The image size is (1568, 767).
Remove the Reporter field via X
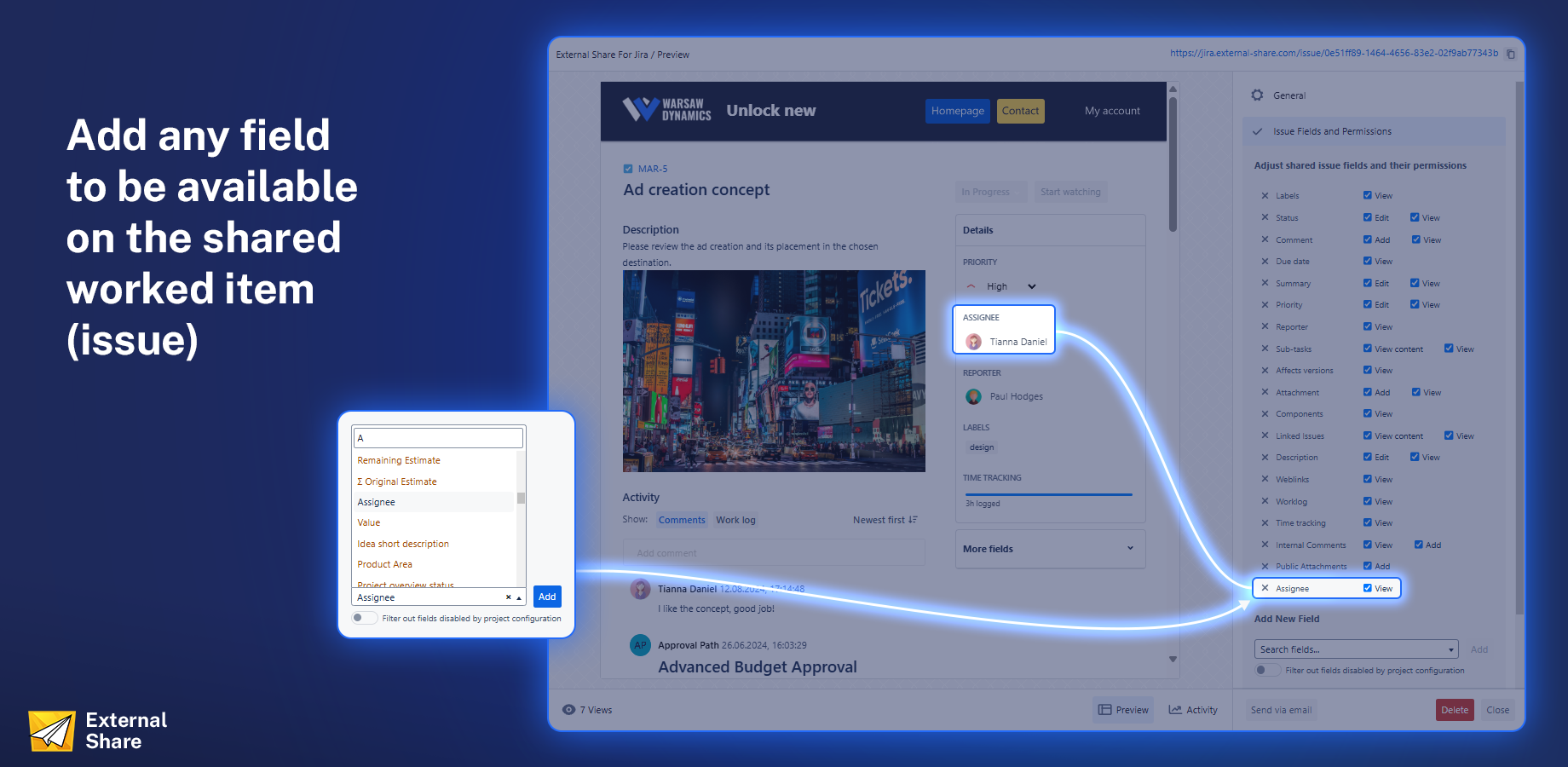click(1265, 326)
